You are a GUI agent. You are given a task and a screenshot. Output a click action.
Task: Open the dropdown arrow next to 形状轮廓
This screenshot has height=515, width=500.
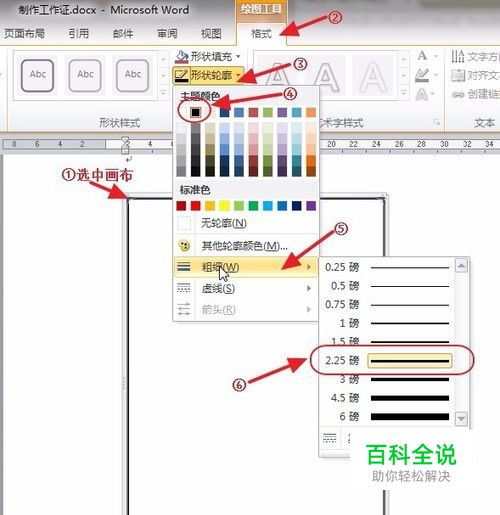click(238, 75)
